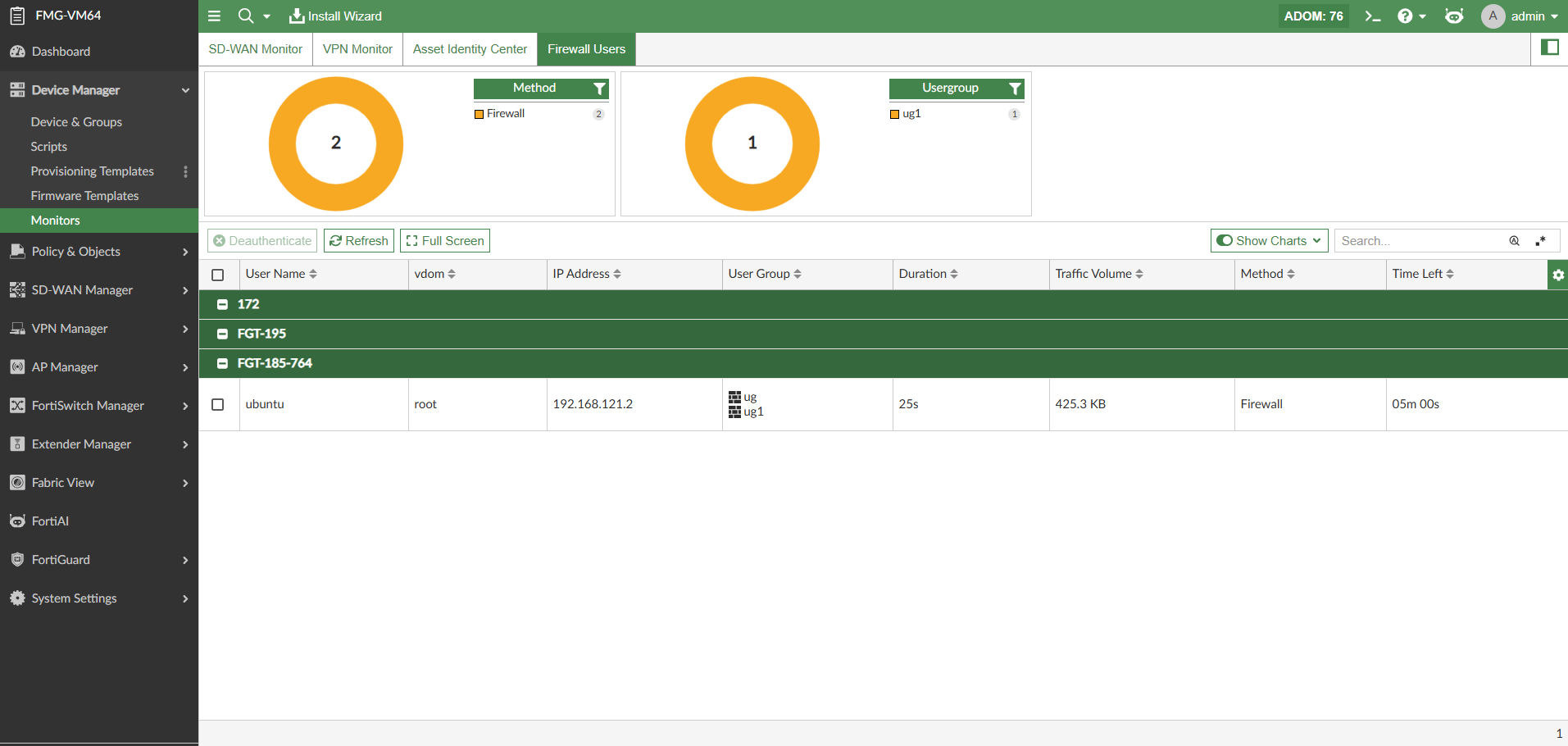Click the ADOM: 76 selector
1568x746 pixels.
(x=1313, y=16)
